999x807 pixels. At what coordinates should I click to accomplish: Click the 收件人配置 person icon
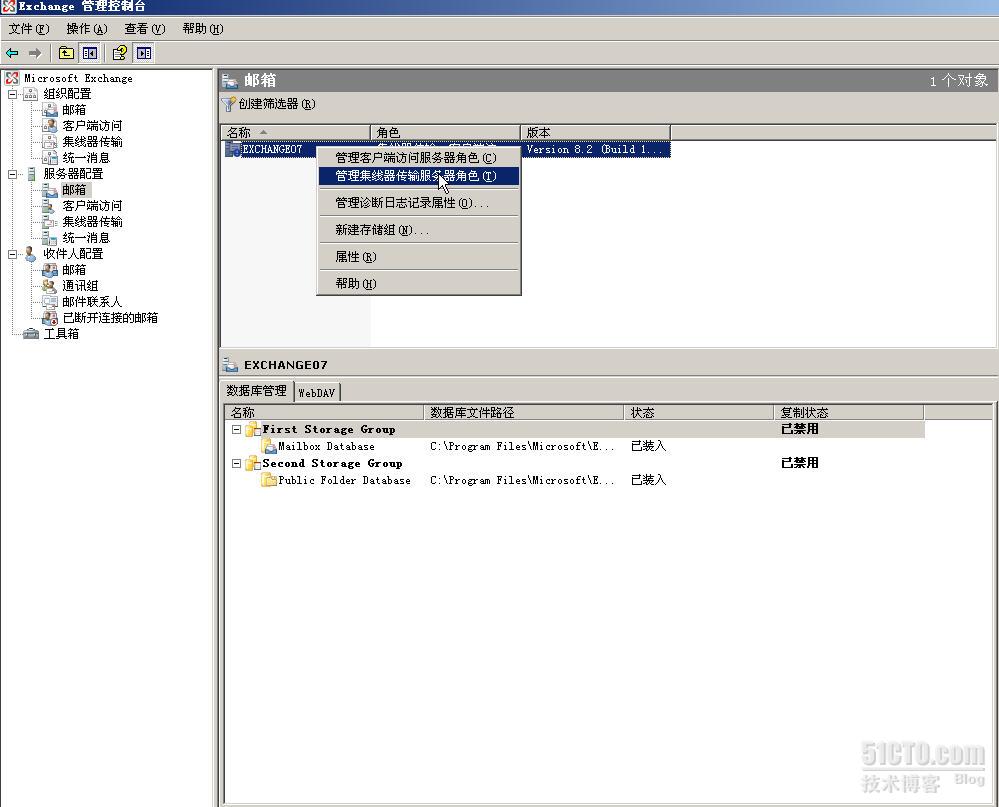click(31, 254)
